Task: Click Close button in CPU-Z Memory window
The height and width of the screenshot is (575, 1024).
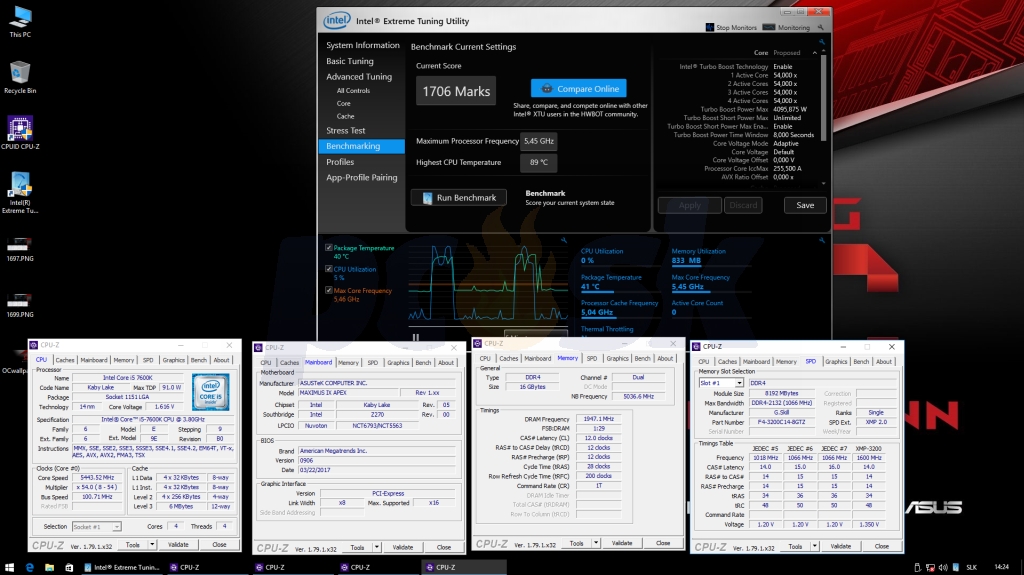Action: 663,543
